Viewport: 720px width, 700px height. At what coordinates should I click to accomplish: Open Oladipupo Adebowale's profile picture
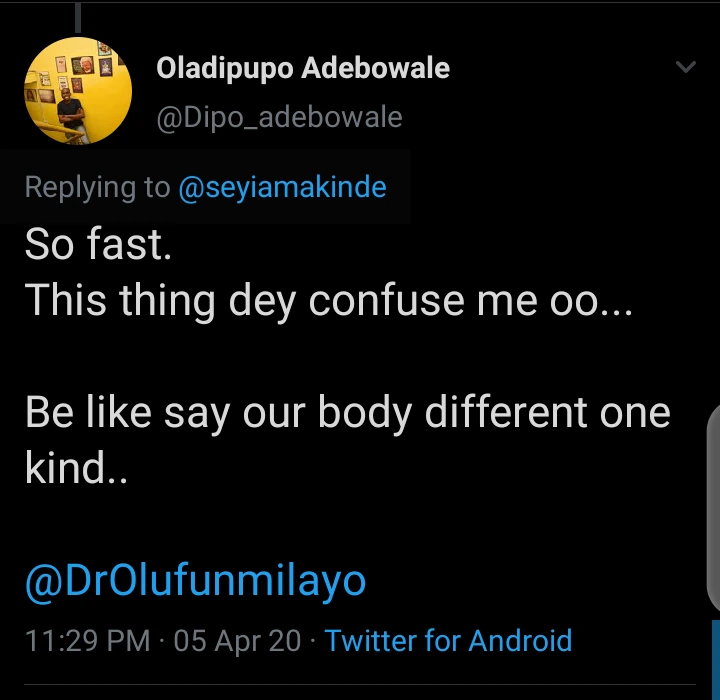pos(78,90)
